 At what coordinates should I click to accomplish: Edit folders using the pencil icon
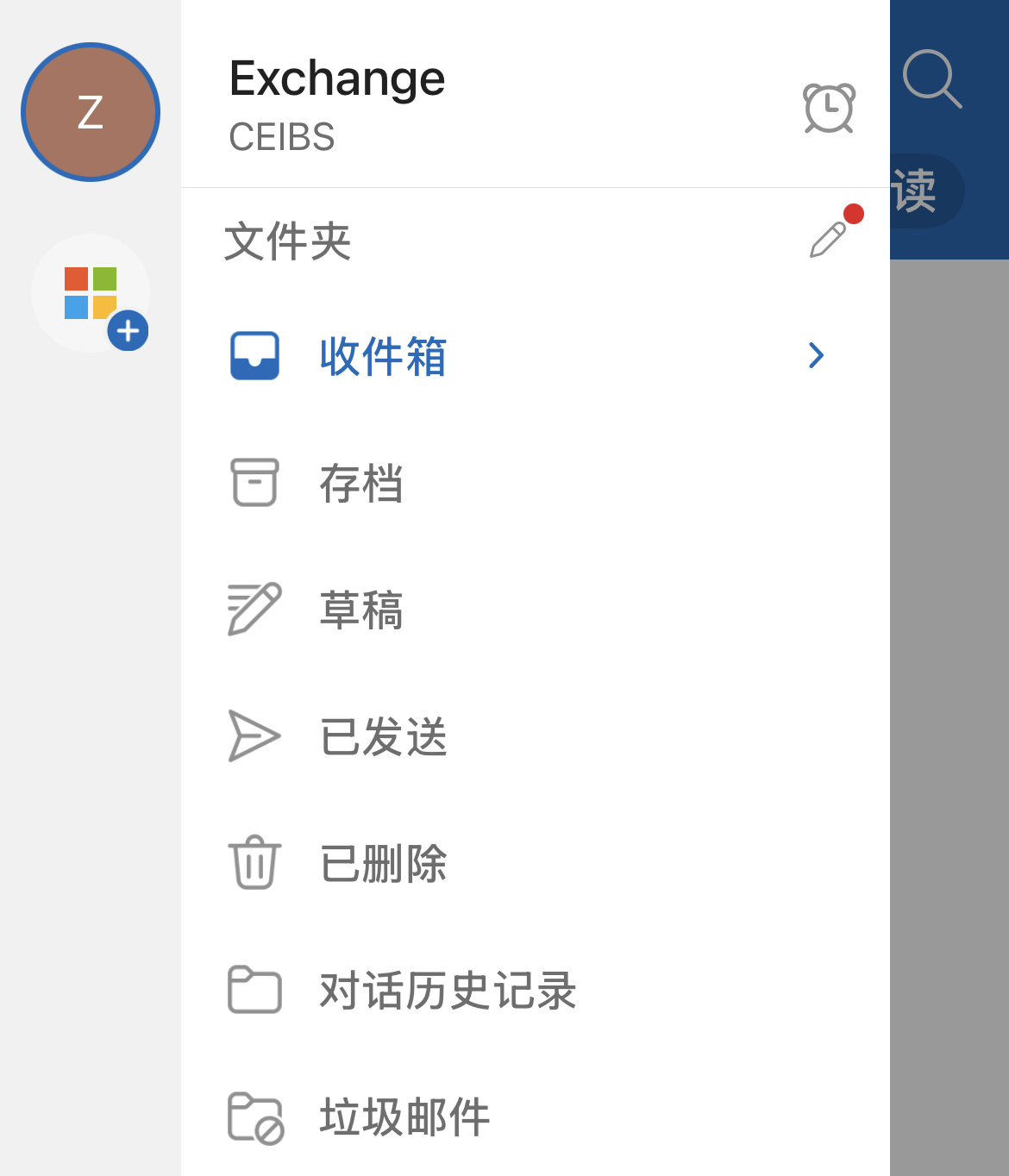(829, 239)
